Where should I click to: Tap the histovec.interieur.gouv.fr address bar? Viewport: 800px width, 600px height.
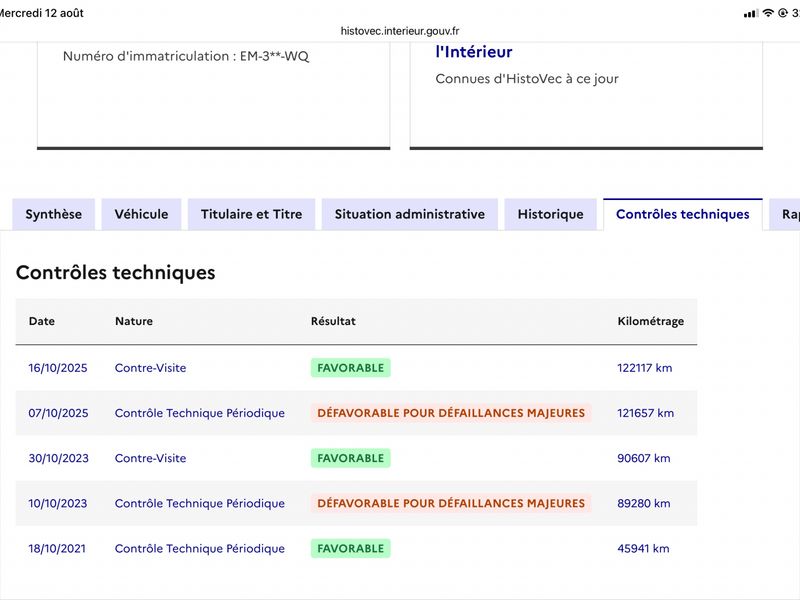(400, 31)
